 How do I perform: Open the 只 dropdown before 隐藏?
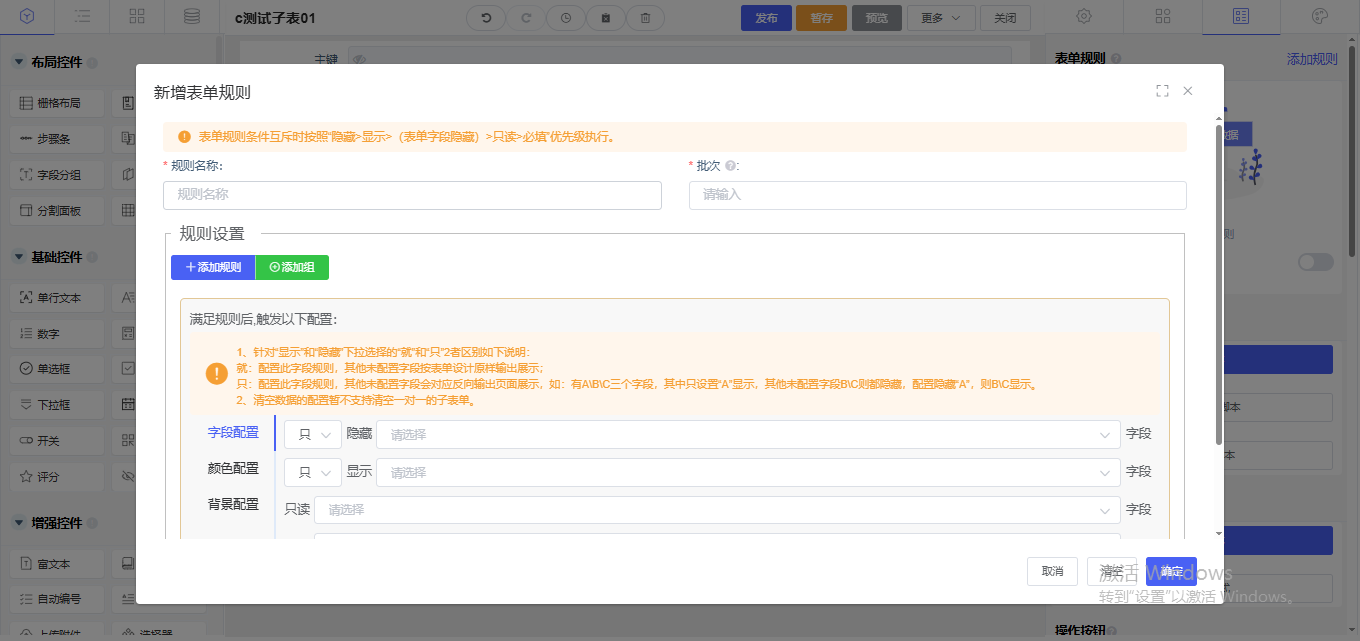coord(312,435)
